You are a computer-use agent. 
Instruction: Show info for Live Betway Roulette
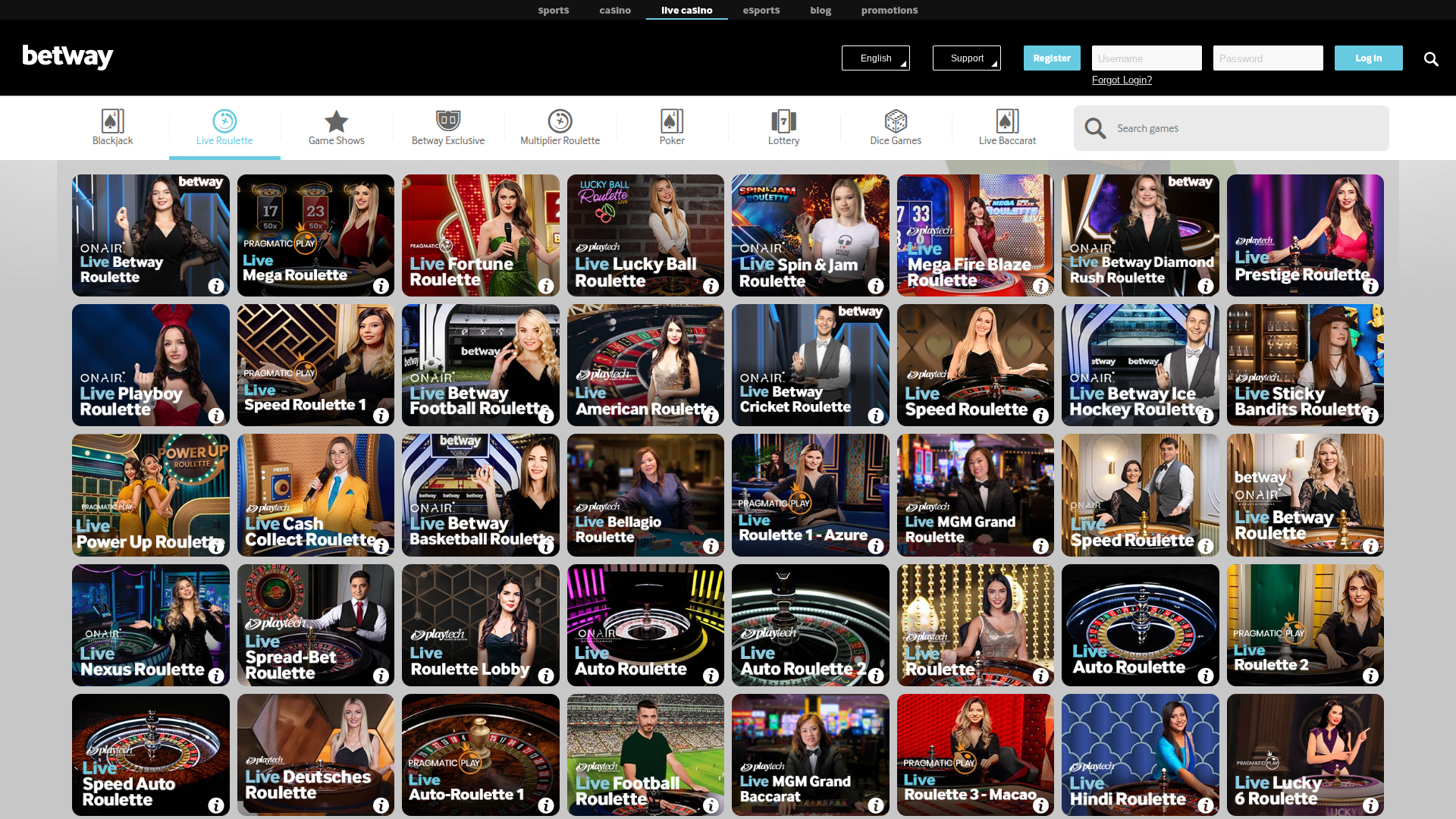pos(216,286)
